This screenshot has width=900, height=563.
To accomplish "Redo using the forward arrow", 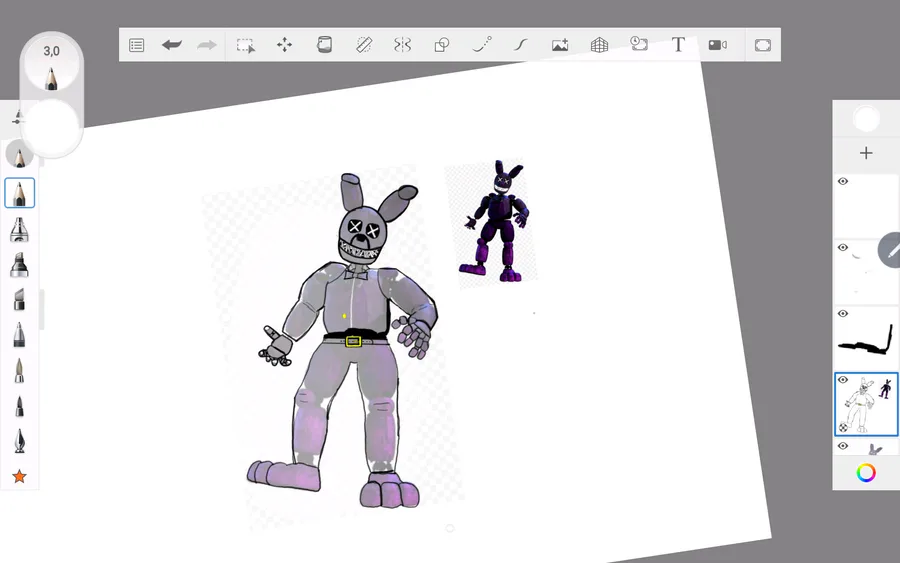I will click(207, 45).
